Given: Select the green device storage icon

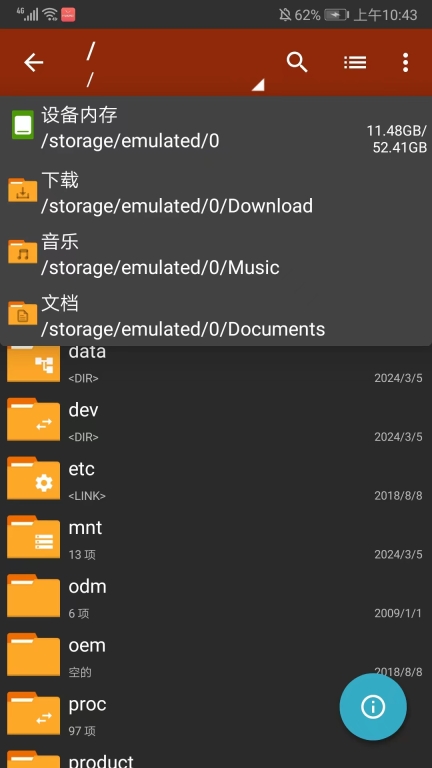Looking at the screenshot, I should tap(23, 125).
